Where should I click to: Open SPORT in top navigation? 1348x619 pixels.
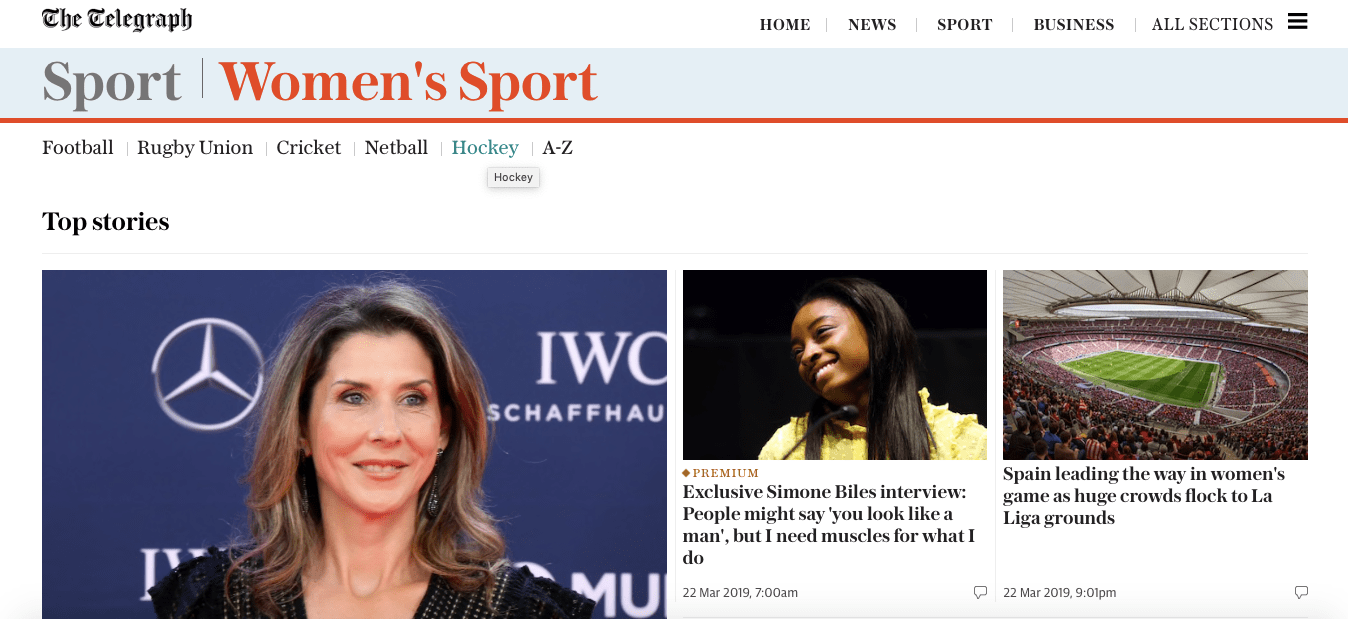(x=964, y=24)
